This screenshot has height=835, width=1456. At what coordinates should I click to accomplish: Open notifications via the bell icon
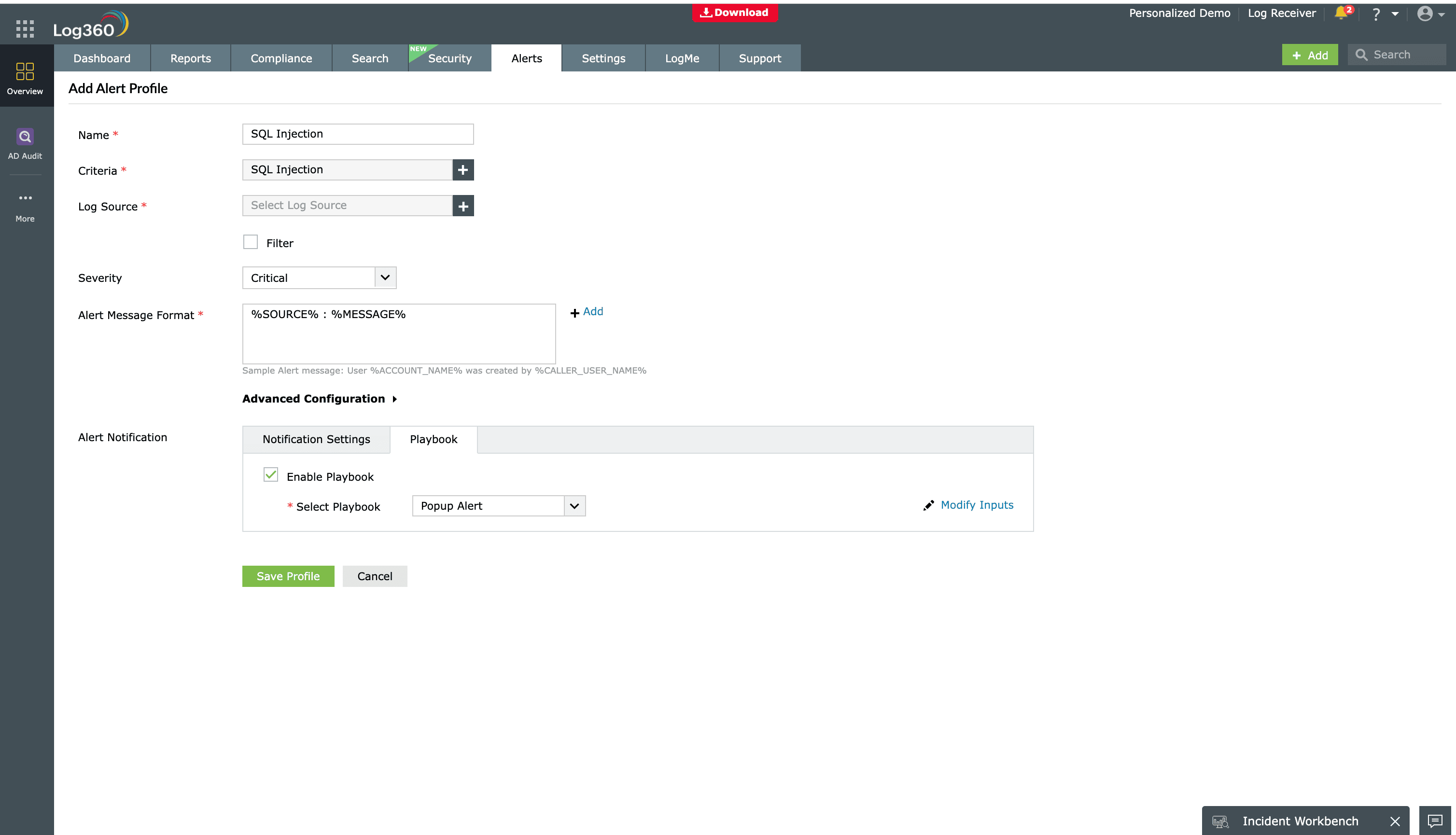point(1340,13)
